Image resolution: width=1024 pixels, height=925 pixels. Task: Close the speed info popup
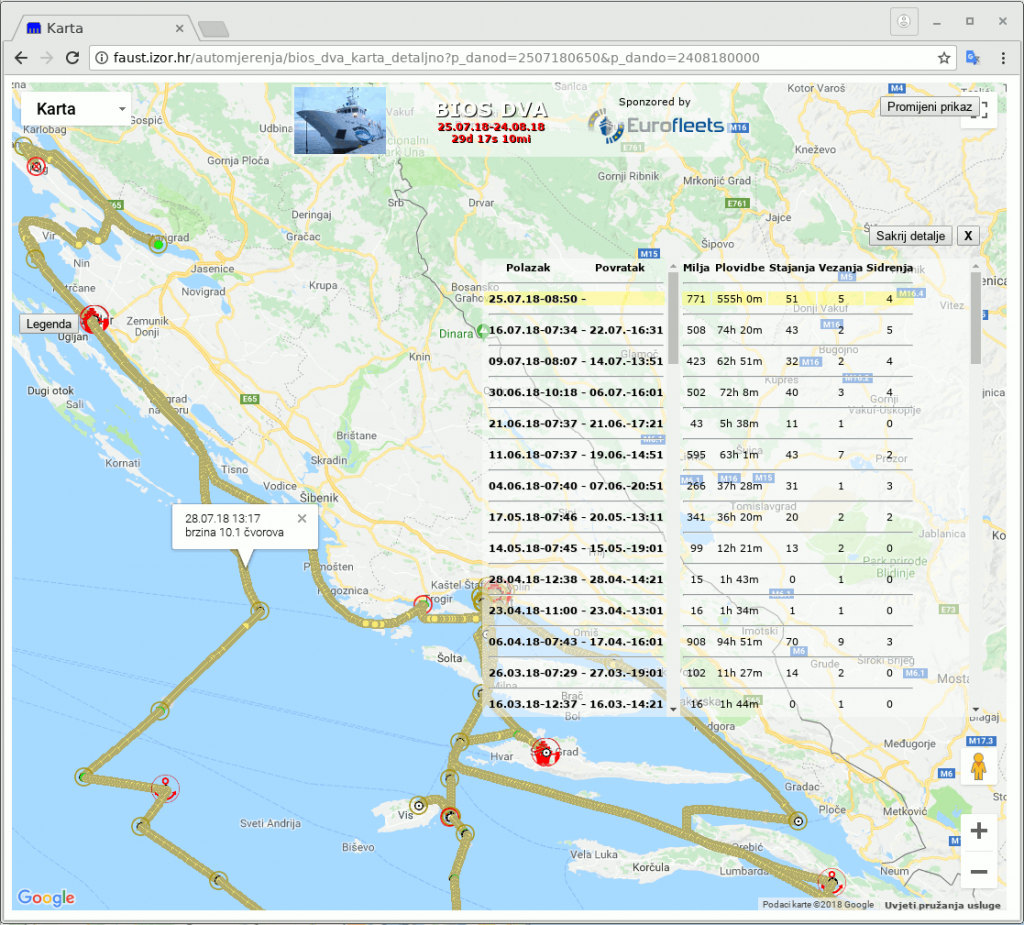pos(302,518)
